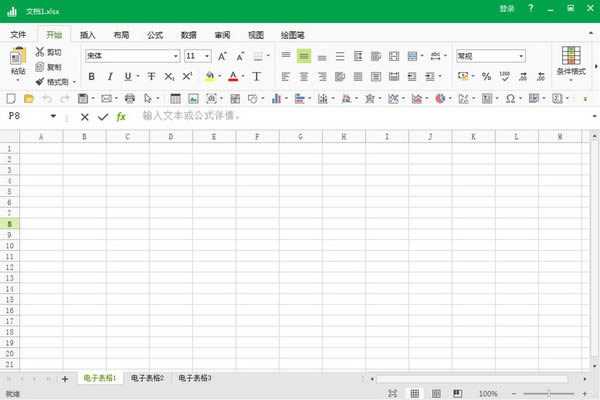
Task: Click the percent style button
Action: (x=486, y=77)
